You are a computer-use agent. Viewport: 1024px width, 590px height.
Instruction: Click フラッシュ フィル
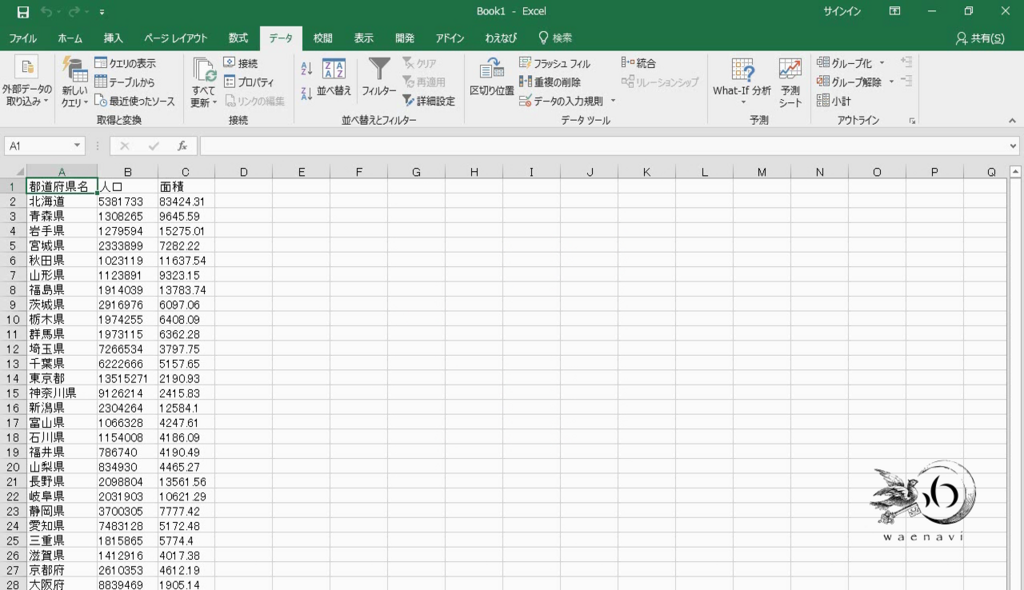[554, 63]
